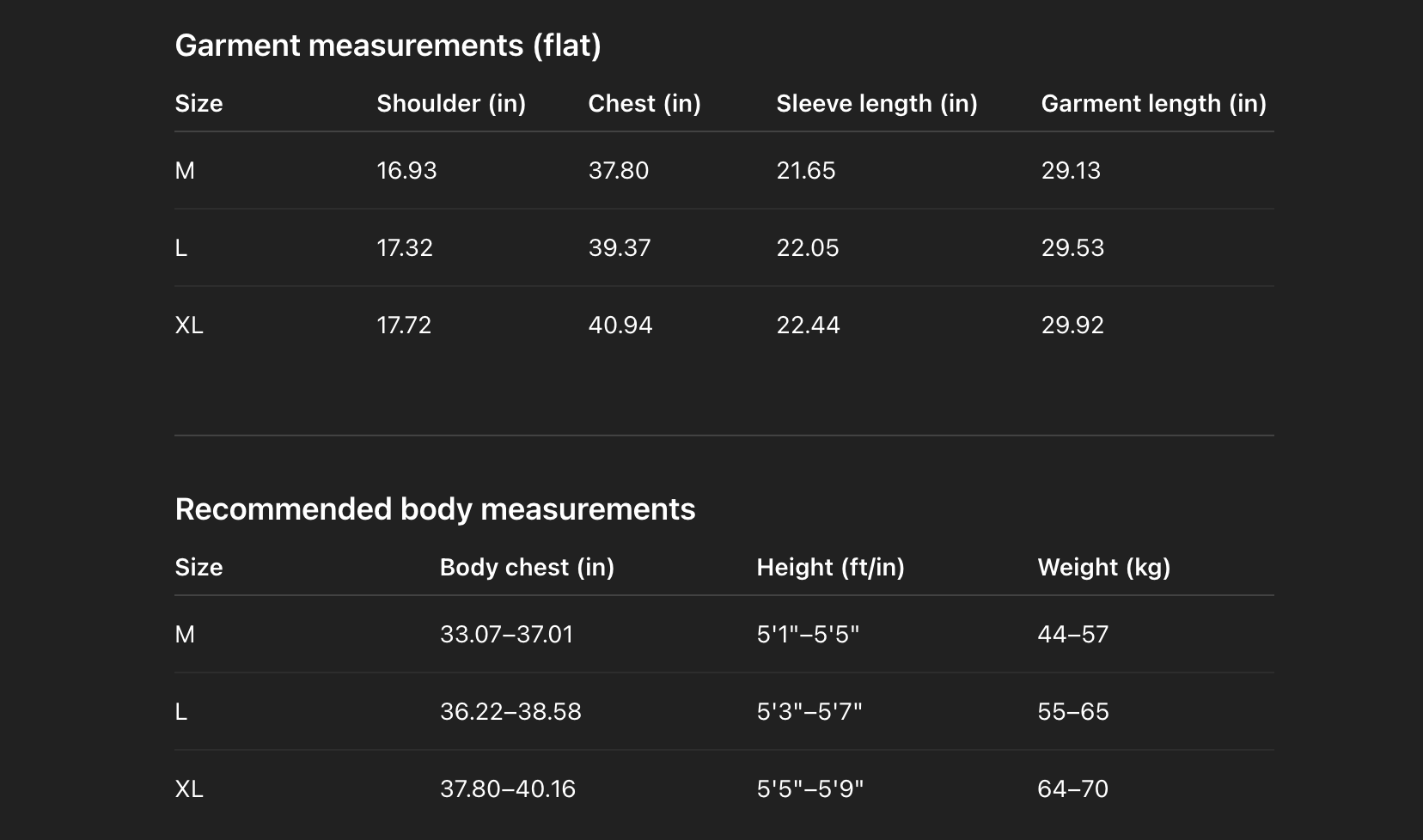Click the Height (ft/in) column header
Screen dimensions: 1423x840
(x=830, y=568)
